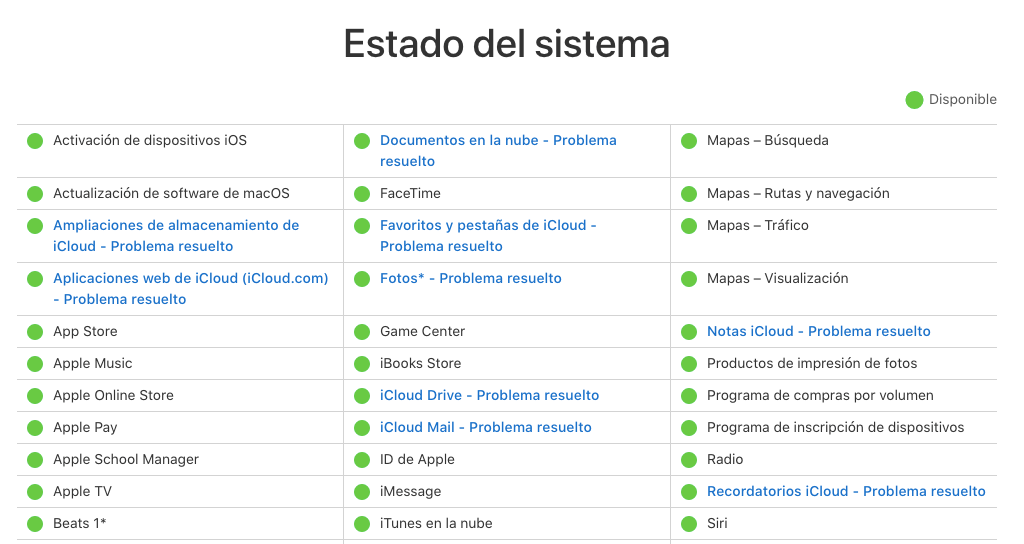Open Documentos en la nube problem details
The image size is (1024, 544).
498,151
